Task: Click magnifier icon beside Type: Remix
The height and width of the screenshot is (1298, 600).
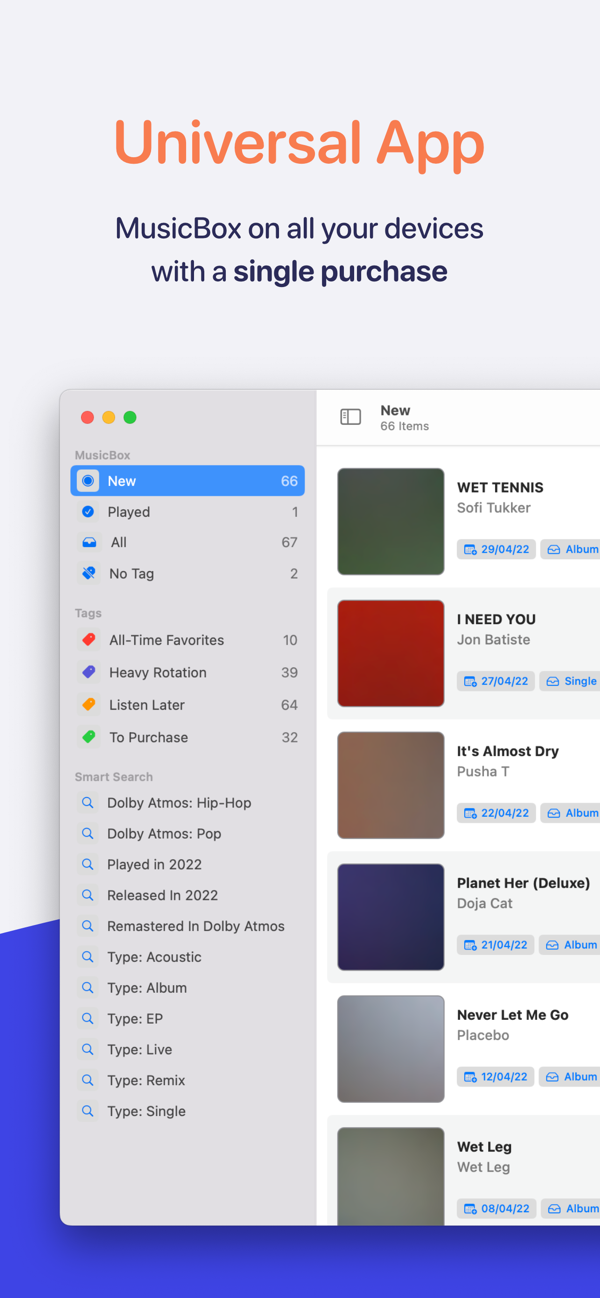Action: (88, 1081)
